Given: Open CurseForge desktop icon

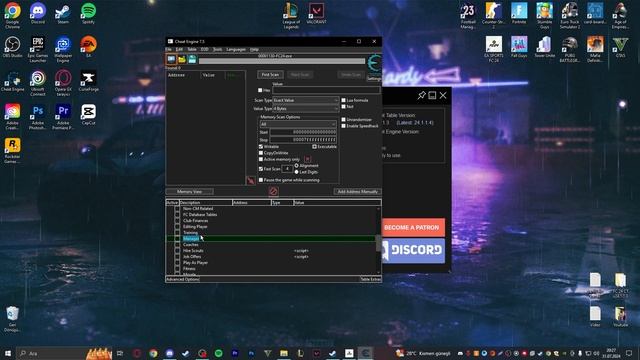Looking at the screenshot, I should [88, 81].
